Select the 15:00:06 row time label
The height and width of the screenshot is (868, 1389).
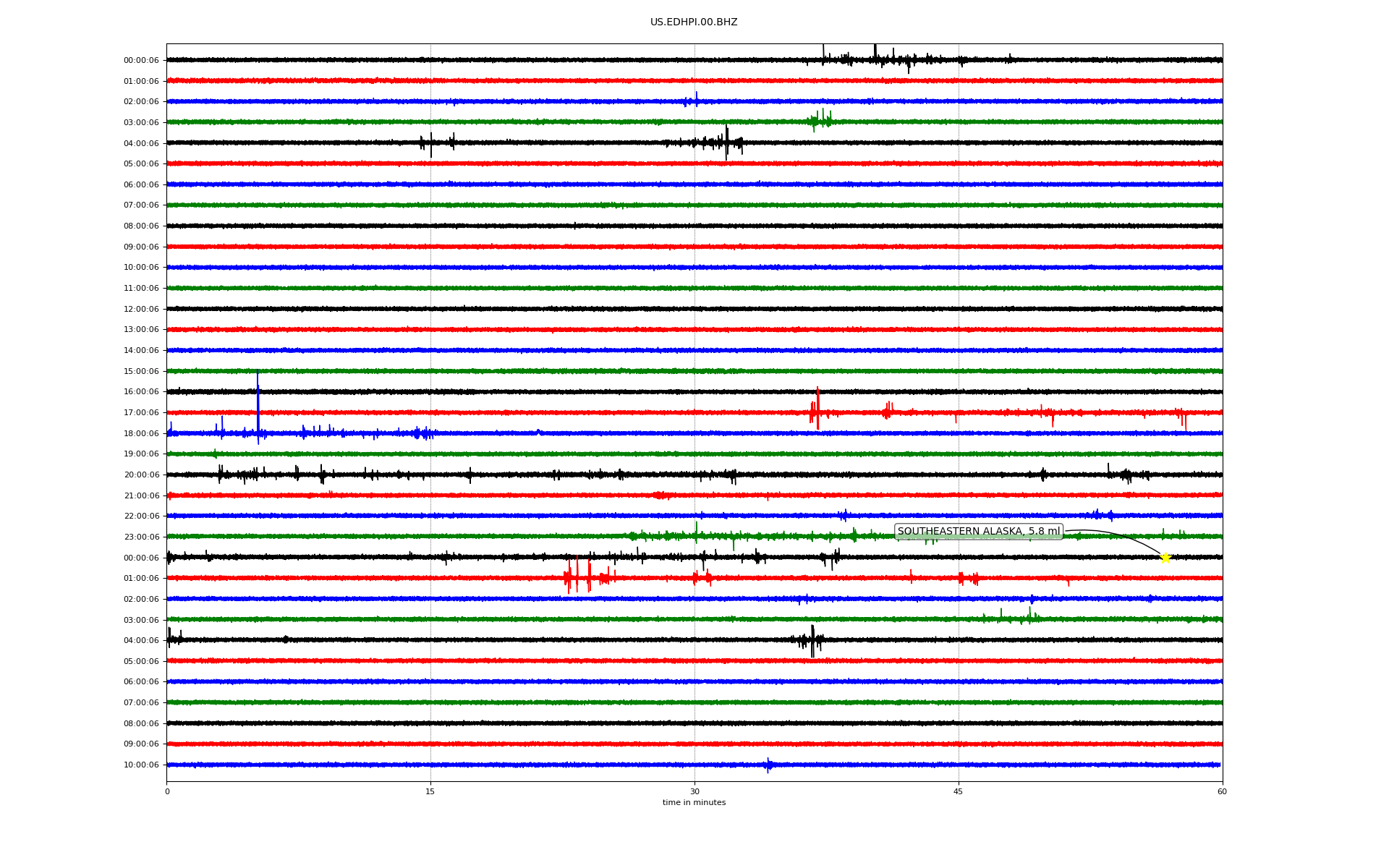[x=141, y=372]
